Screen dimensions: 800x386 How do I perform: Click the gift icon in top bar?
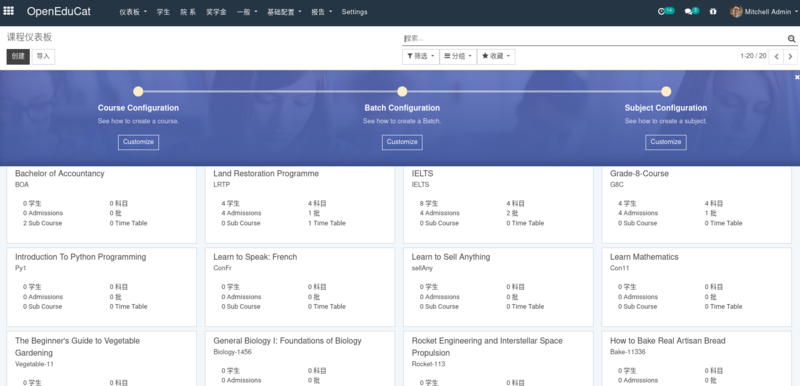coord(713,12)
